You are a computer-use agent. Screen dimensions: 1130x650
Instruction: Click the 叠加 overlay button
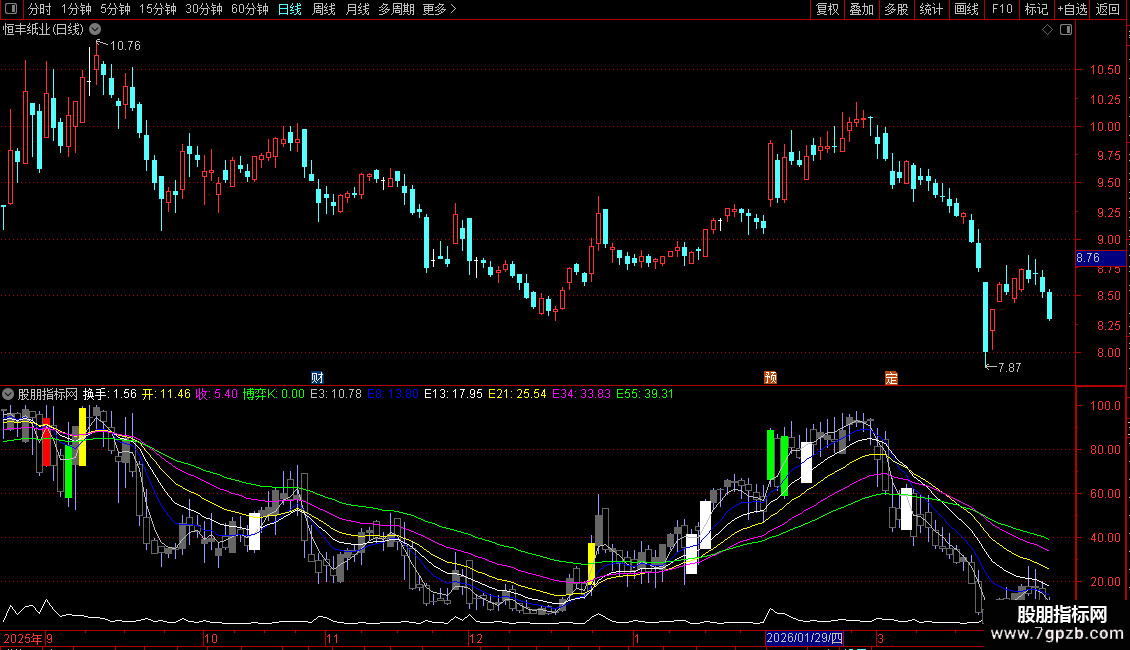pyautogui.click(x=862, y=9)
